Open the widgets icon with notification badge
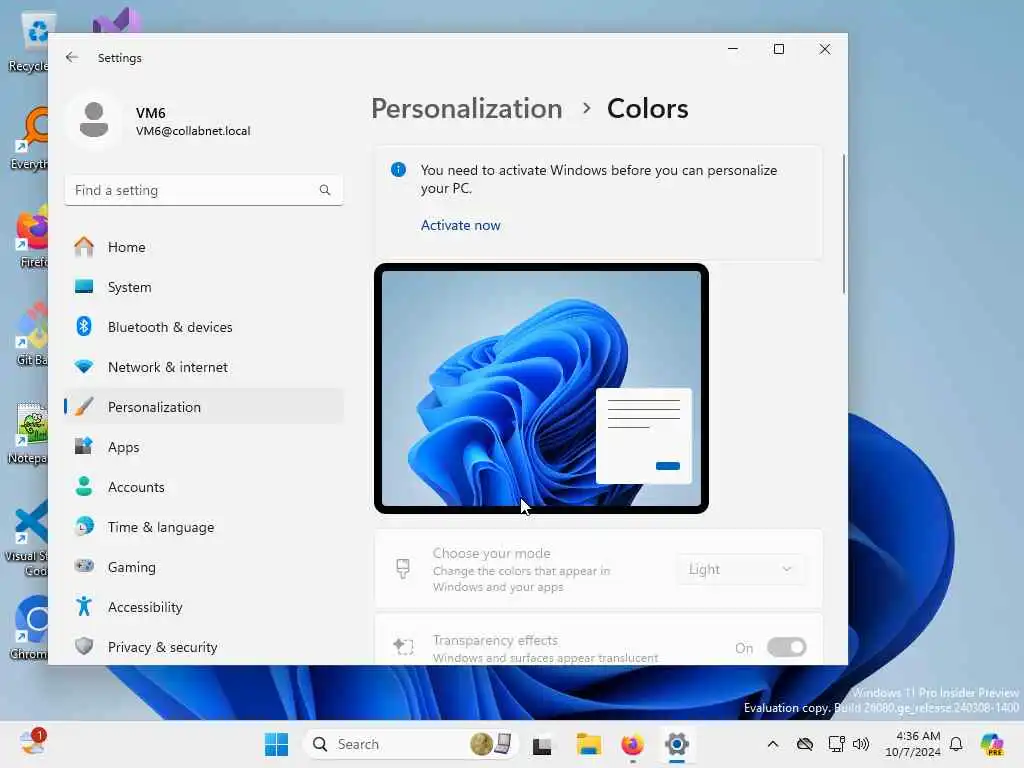The width and height of the screenshot is (1024, 768). (x=32, y=742)
